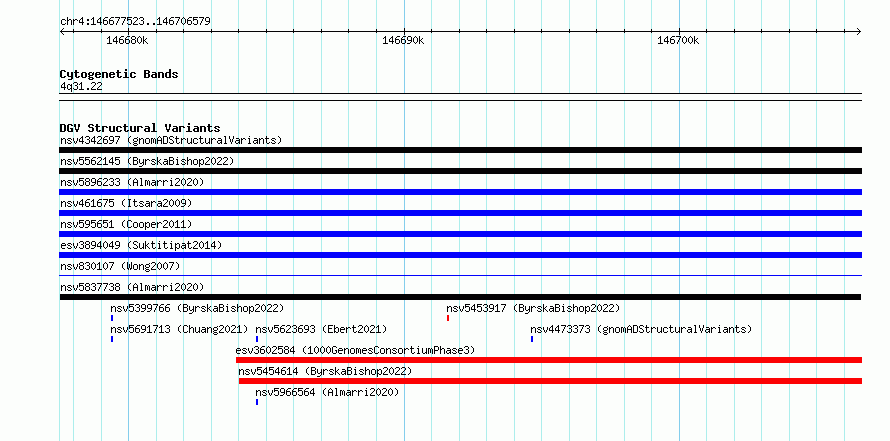The height and width of the screenshot is (441, 890).
Task: Click the small red marker under nsv5453917
Action: [448, 318]
